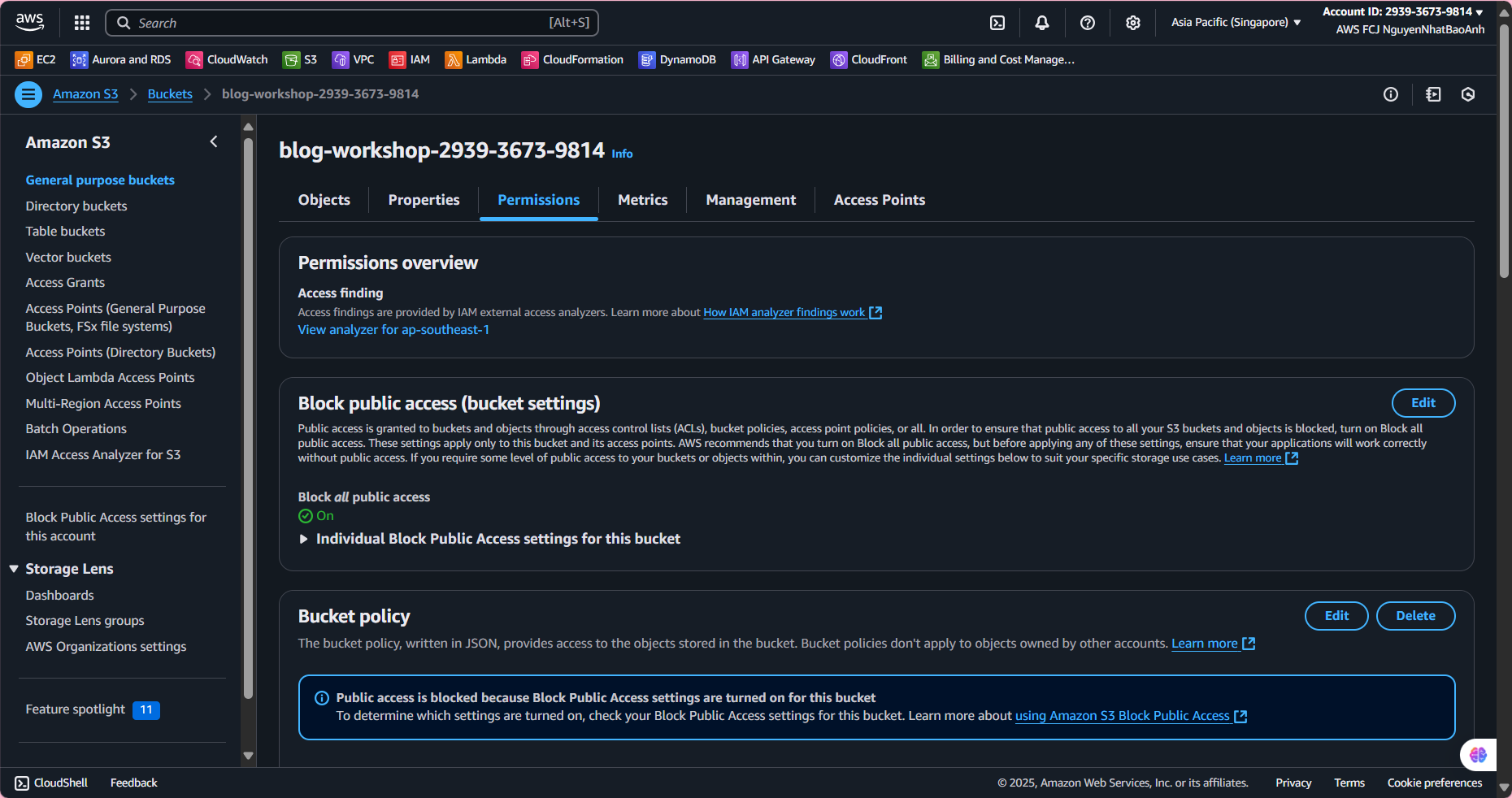This screenshot has width=1512, height=798.
Task: Toggle the S3 navigation hamburger menu
Action: click(28, 94)
